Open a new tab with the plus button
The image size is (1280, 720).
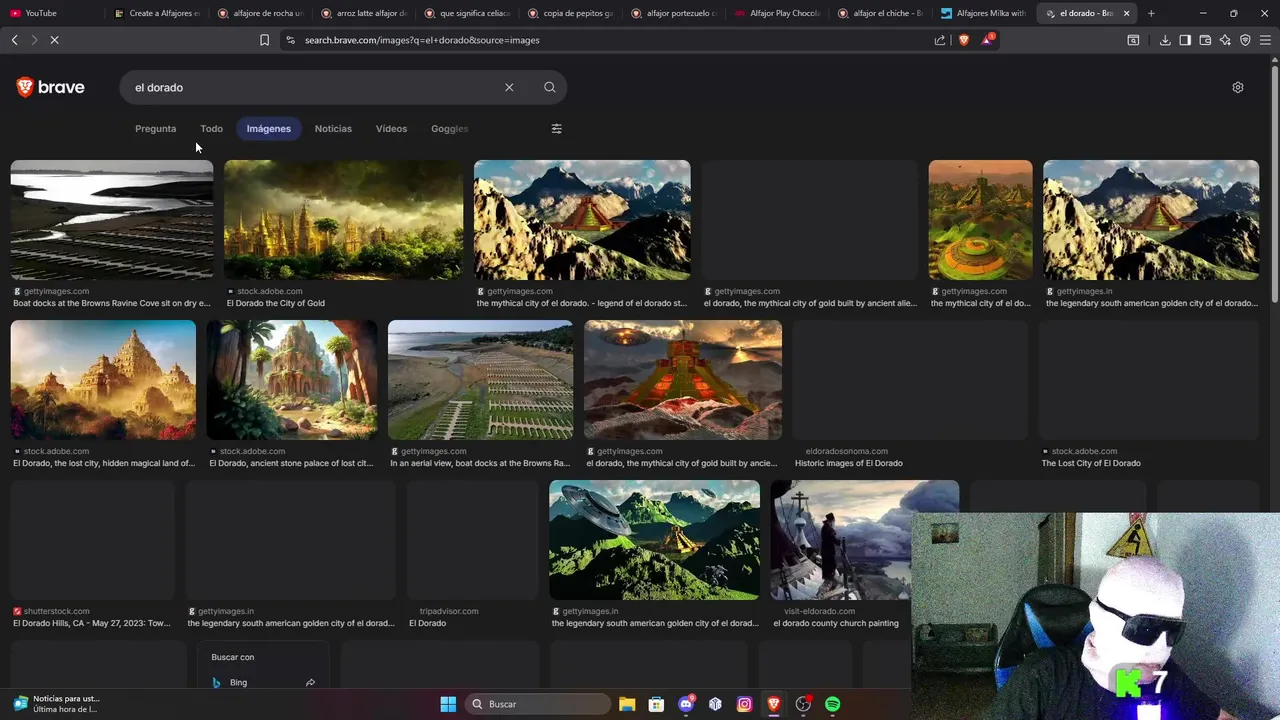click(x=1151, y=13)
